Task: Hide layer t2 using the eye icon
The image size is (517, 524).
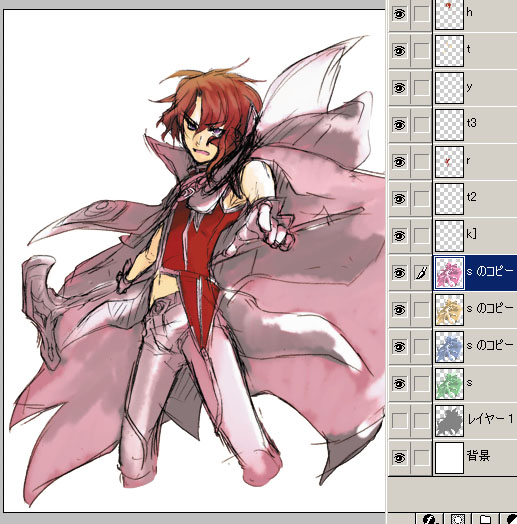Action: [x=399, y=199]
